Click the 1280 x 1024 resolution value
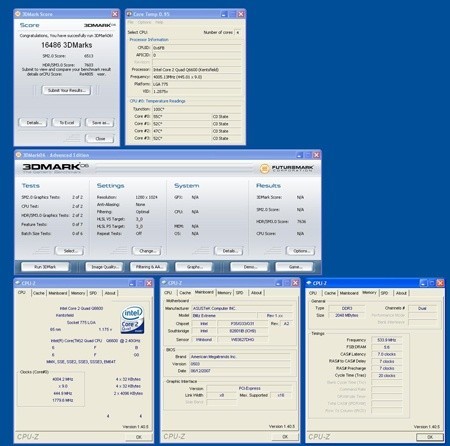Viewport: 450px width, 446px height. (146, 197)
